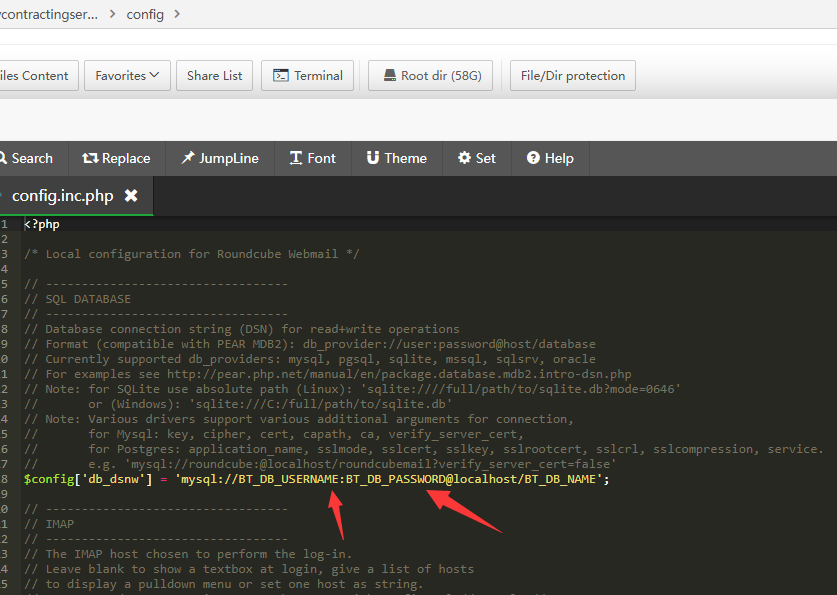Click the Root dir disk icon

(x=390, y=75)
